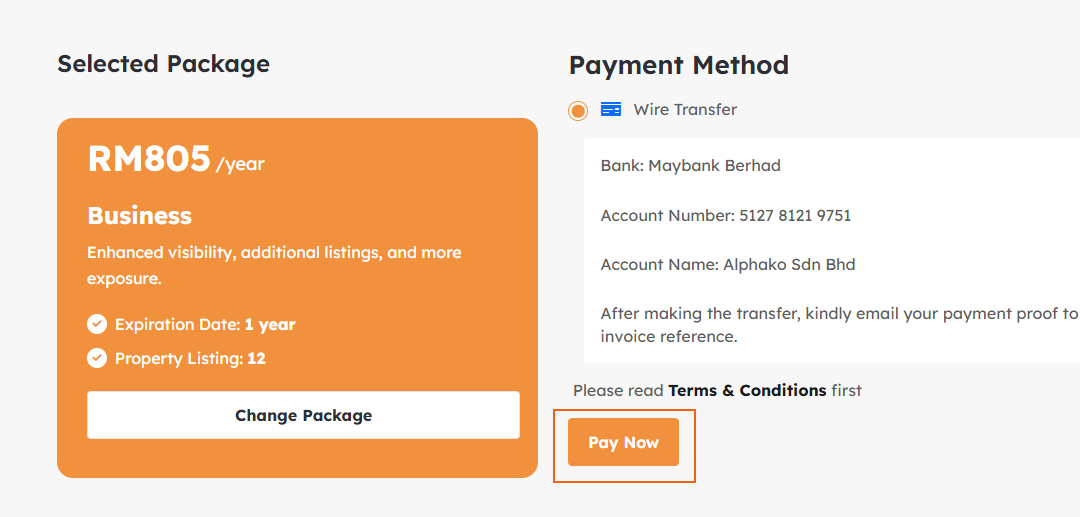Click the Wire Transfer option label
Screen dimensions: 1080x517
click(685, 110)
